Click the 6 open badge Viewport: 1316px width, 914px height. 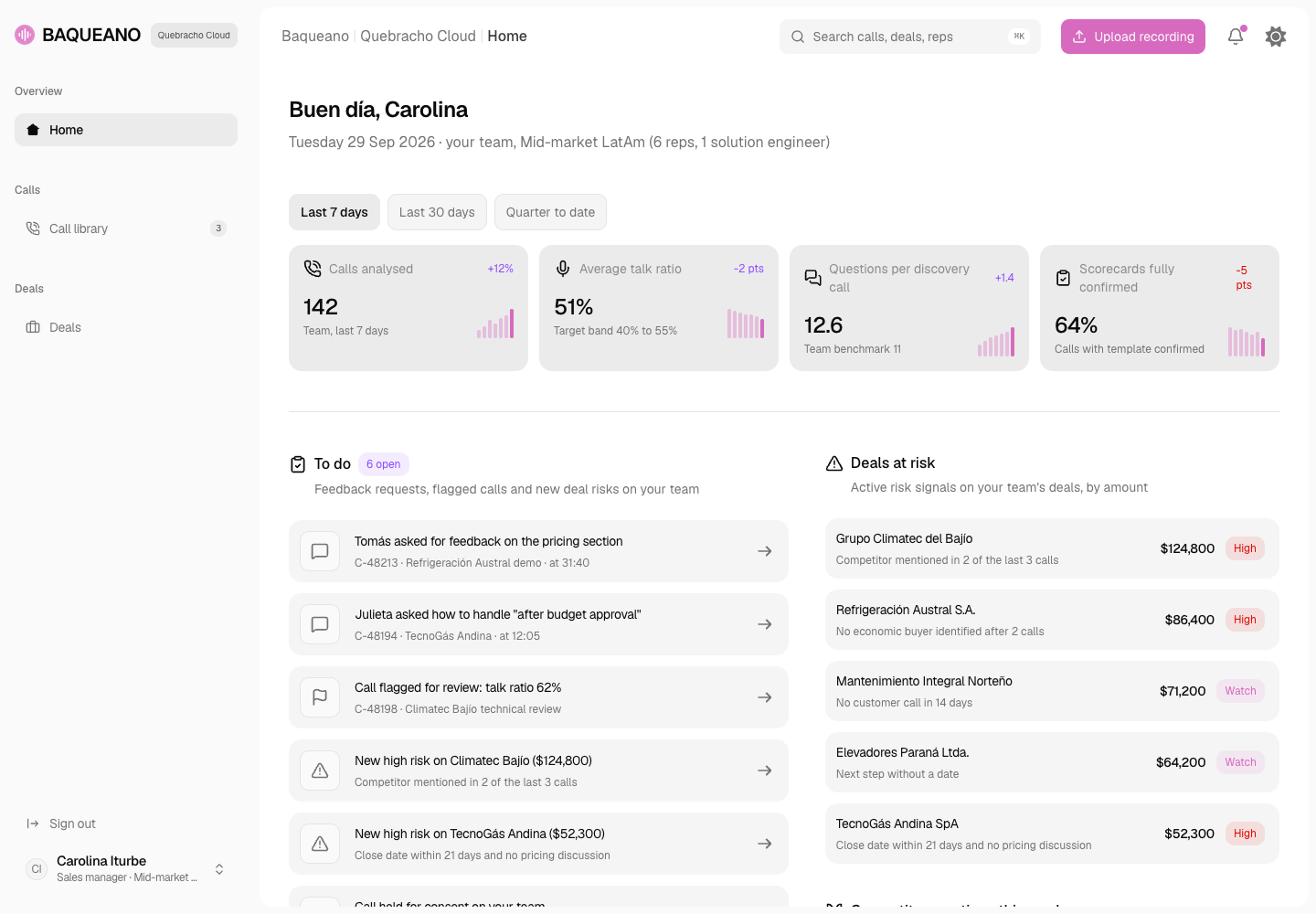(x=384, y=464)
